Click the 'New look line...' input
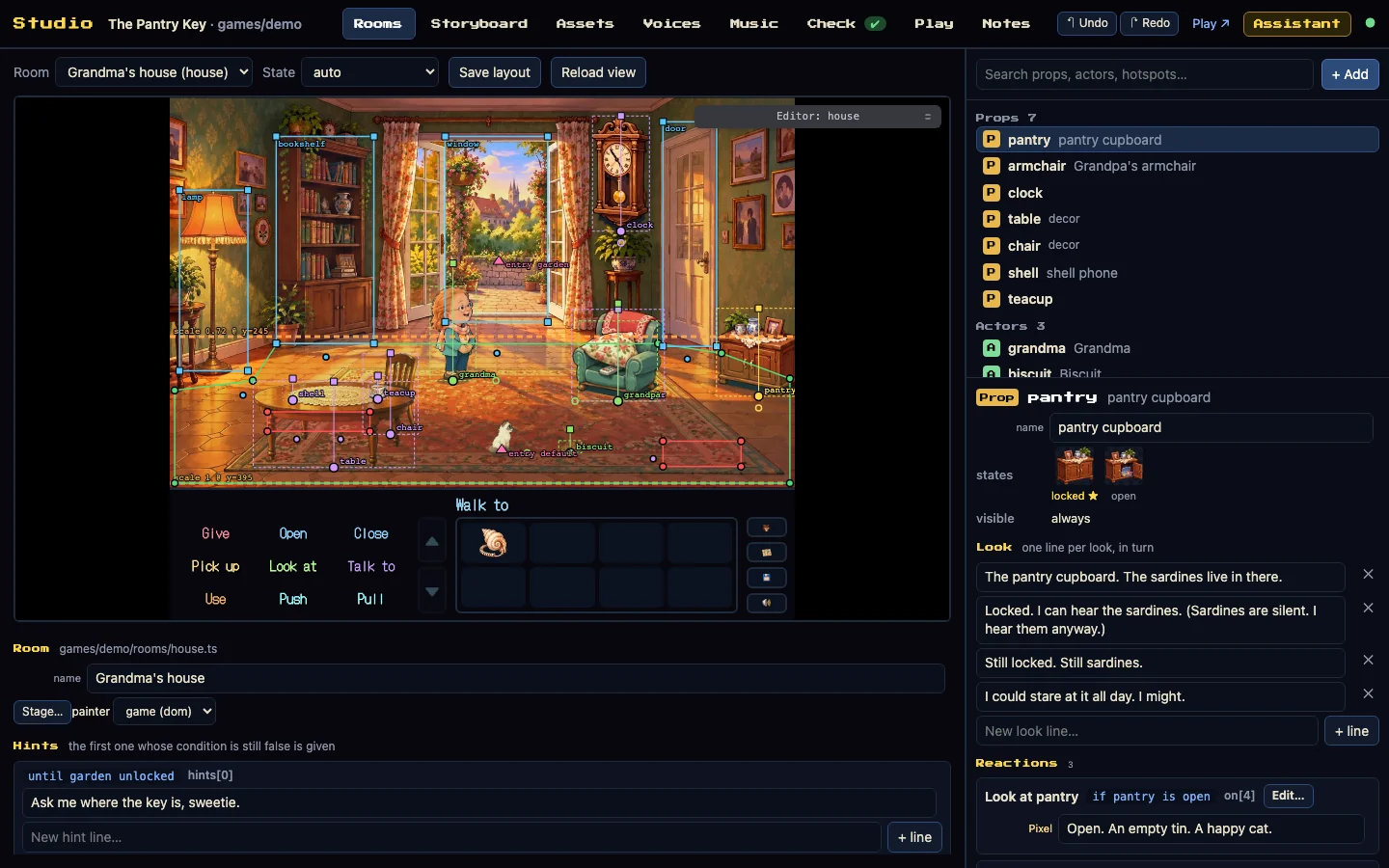This screenshot has width=1389, height=868. [1147, 731]
